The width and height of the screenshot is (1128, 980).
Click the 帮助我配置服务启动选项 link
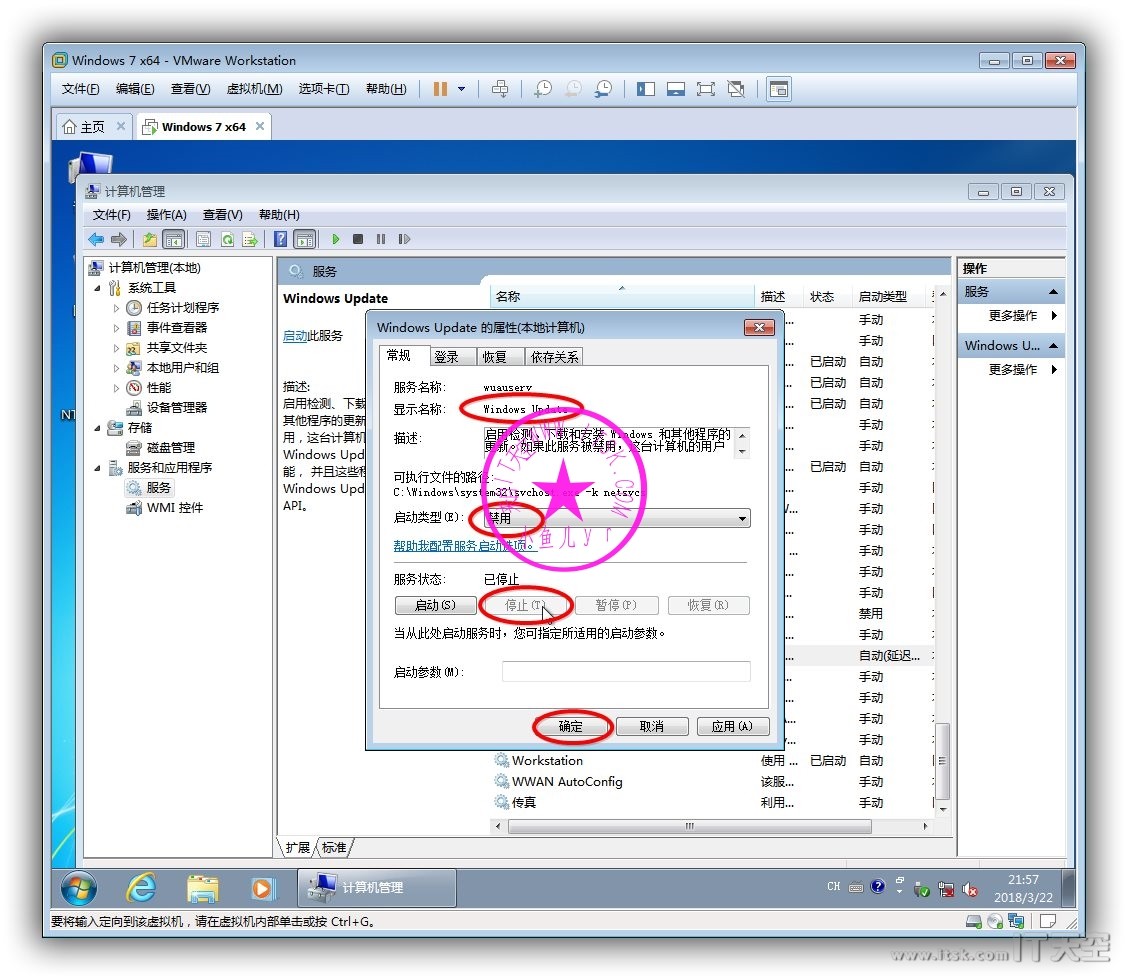coord(465,546)
